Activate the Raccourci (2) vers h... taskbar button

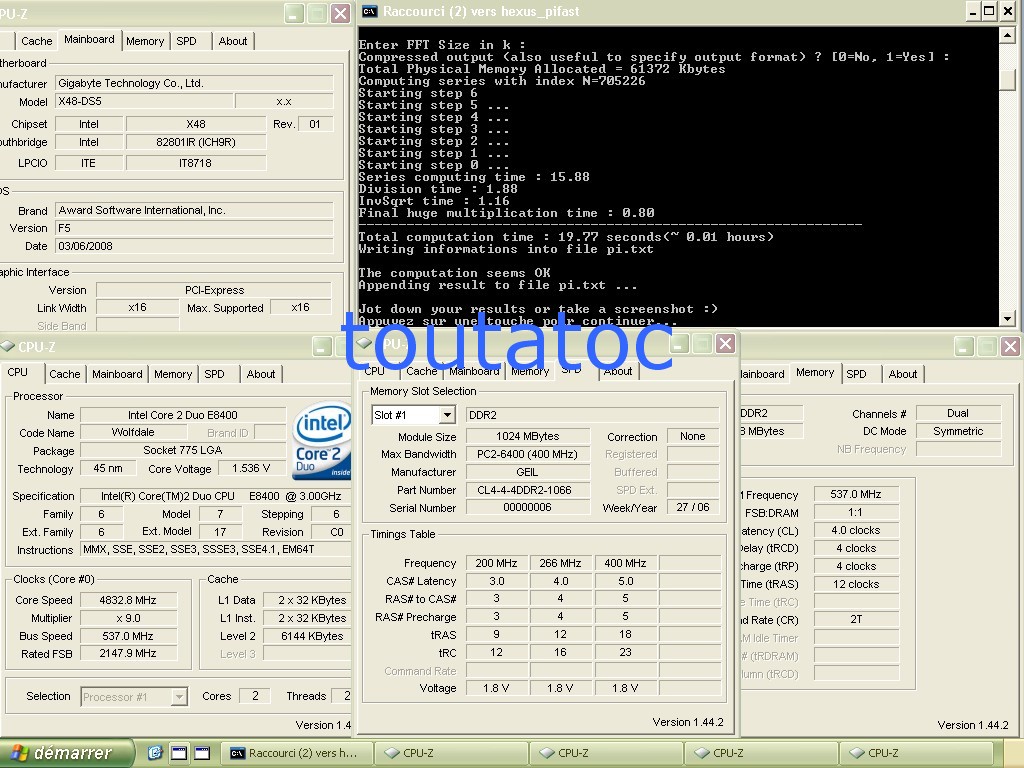tap(296, 753)
